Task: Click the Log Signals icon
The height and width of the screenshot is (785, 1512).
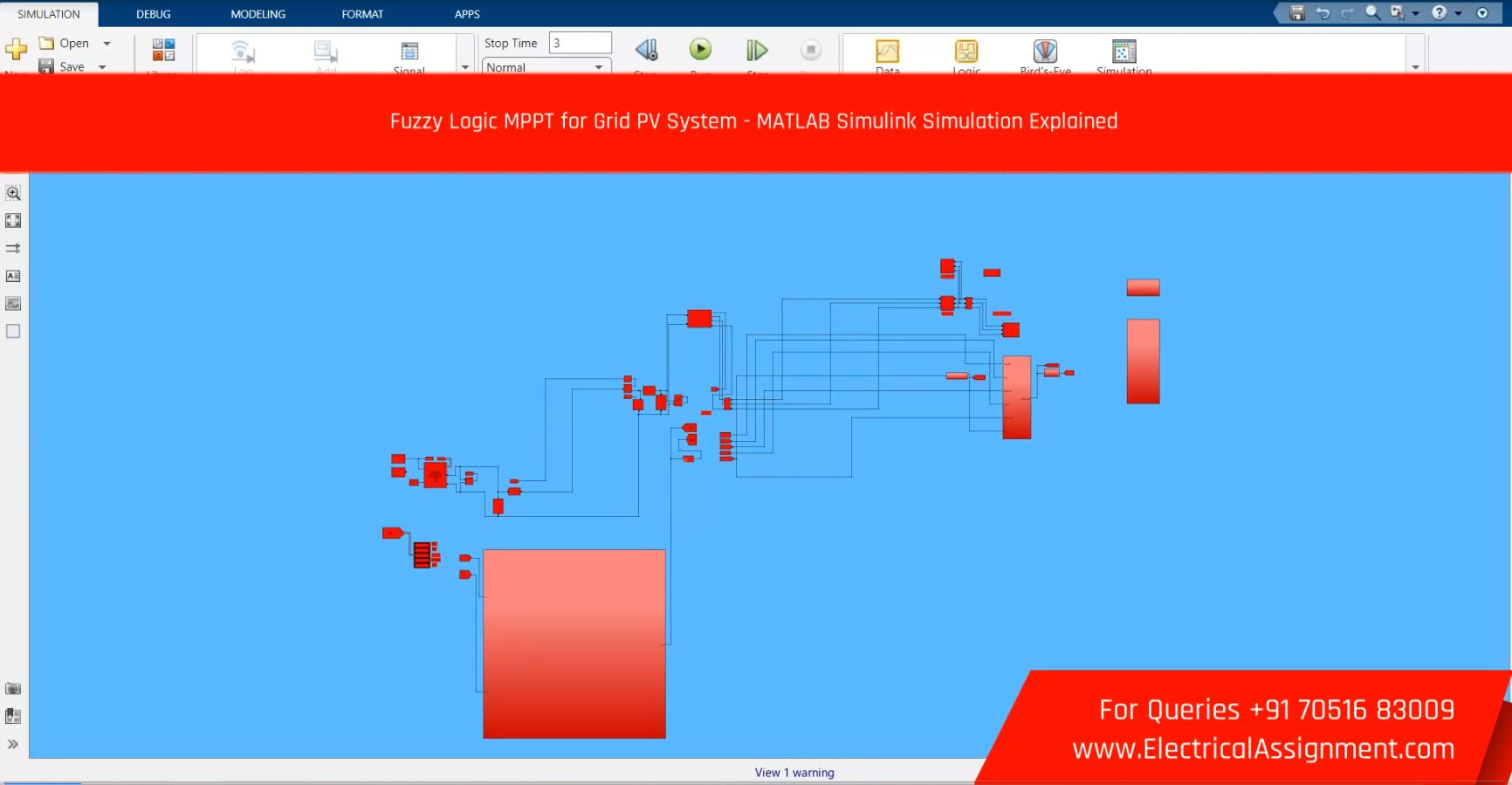Action: pos(244,51)
